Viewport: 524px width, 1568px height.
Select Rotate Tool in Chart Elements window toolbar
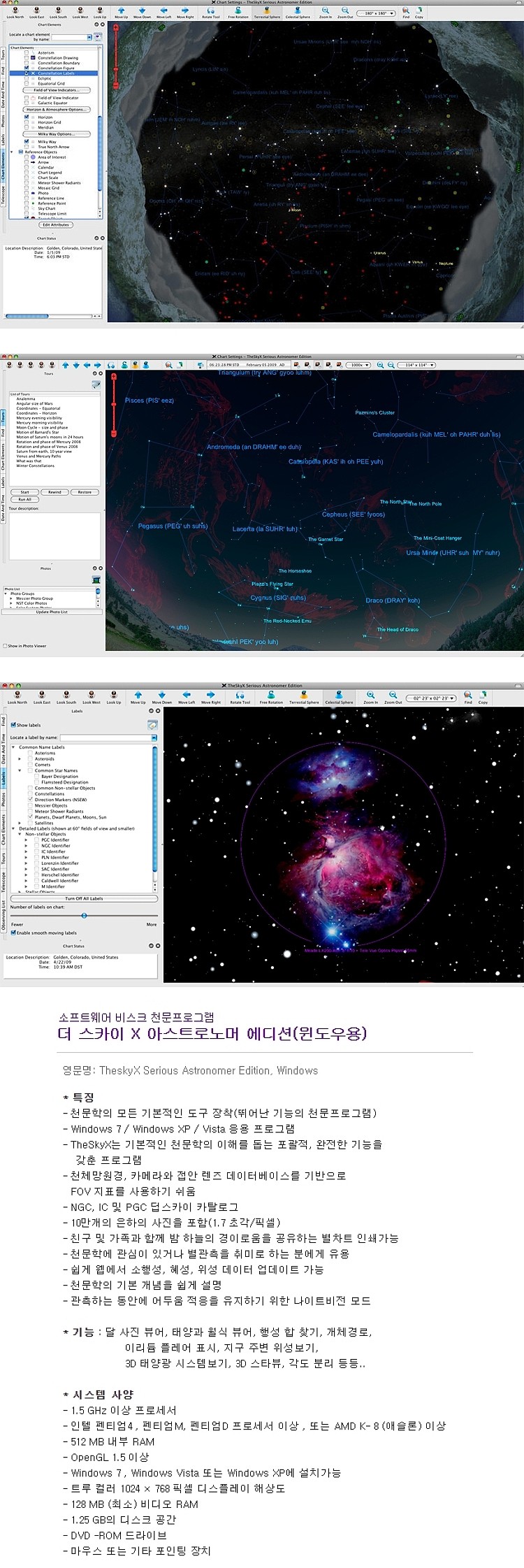click(x=211, y=13)
